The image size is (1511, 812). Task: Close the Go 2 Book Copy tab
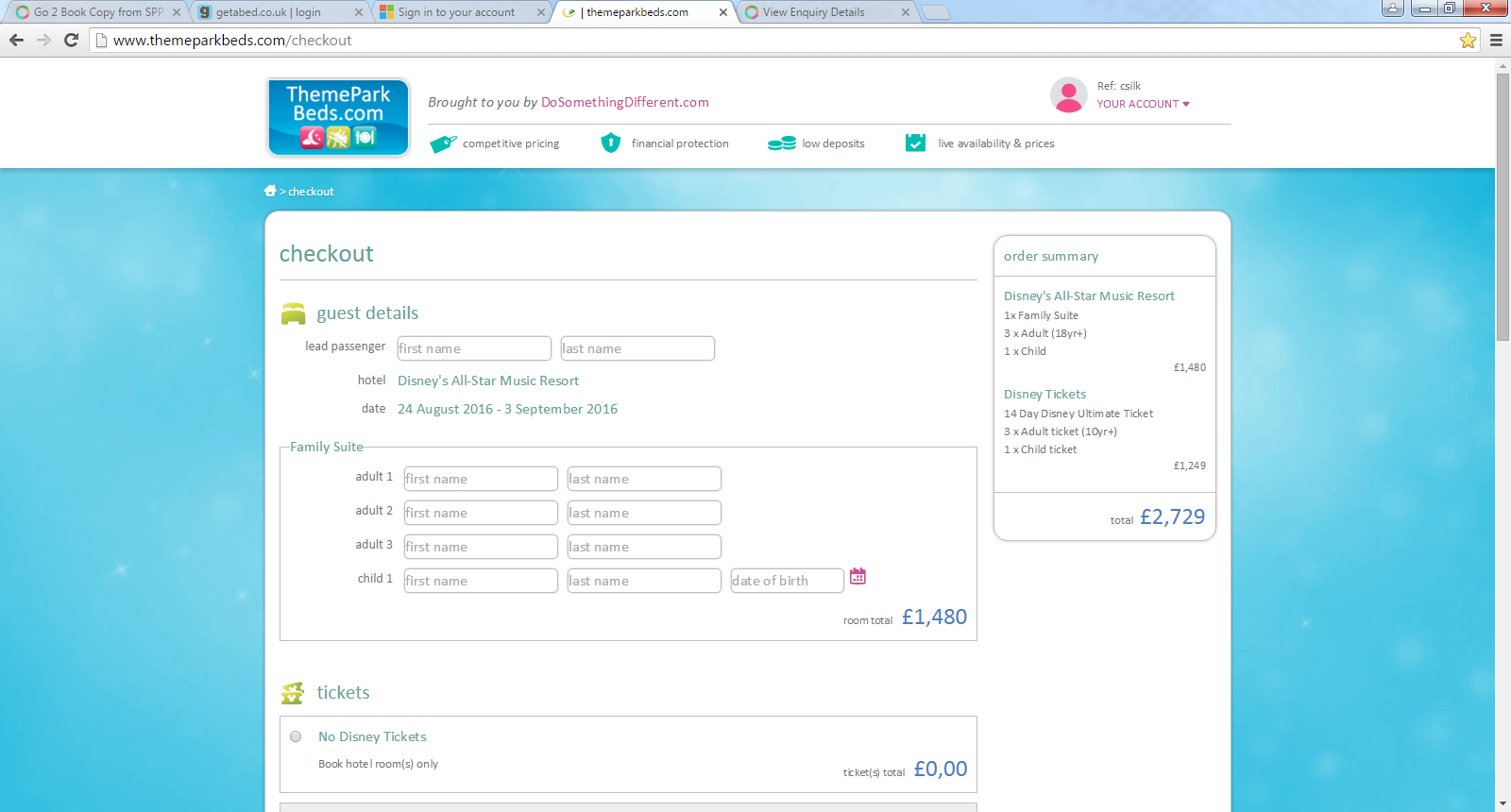177,12
